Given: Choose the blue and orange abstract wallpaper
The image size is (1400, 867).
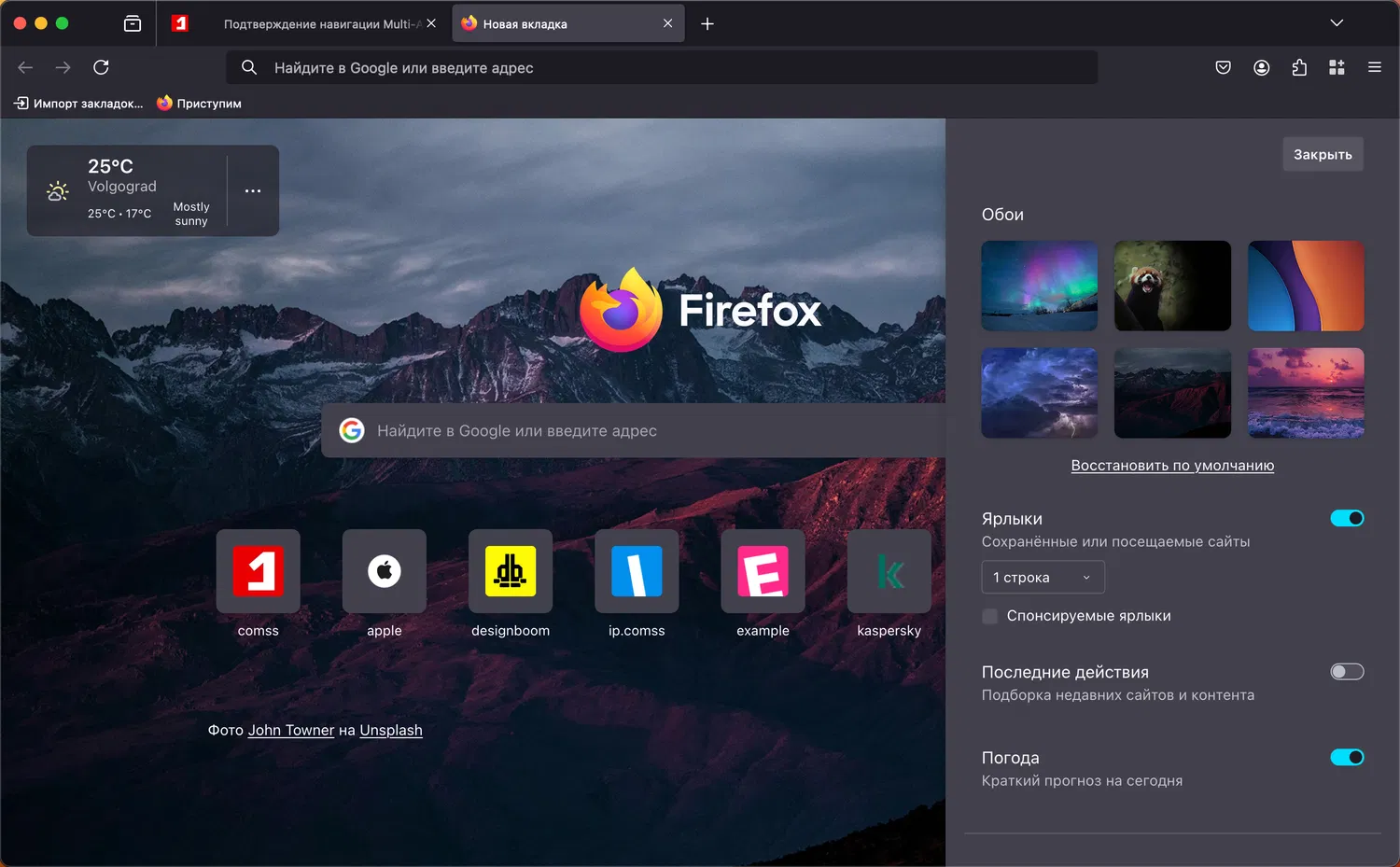Looking at the screenshot, I should coord(1306,286).
